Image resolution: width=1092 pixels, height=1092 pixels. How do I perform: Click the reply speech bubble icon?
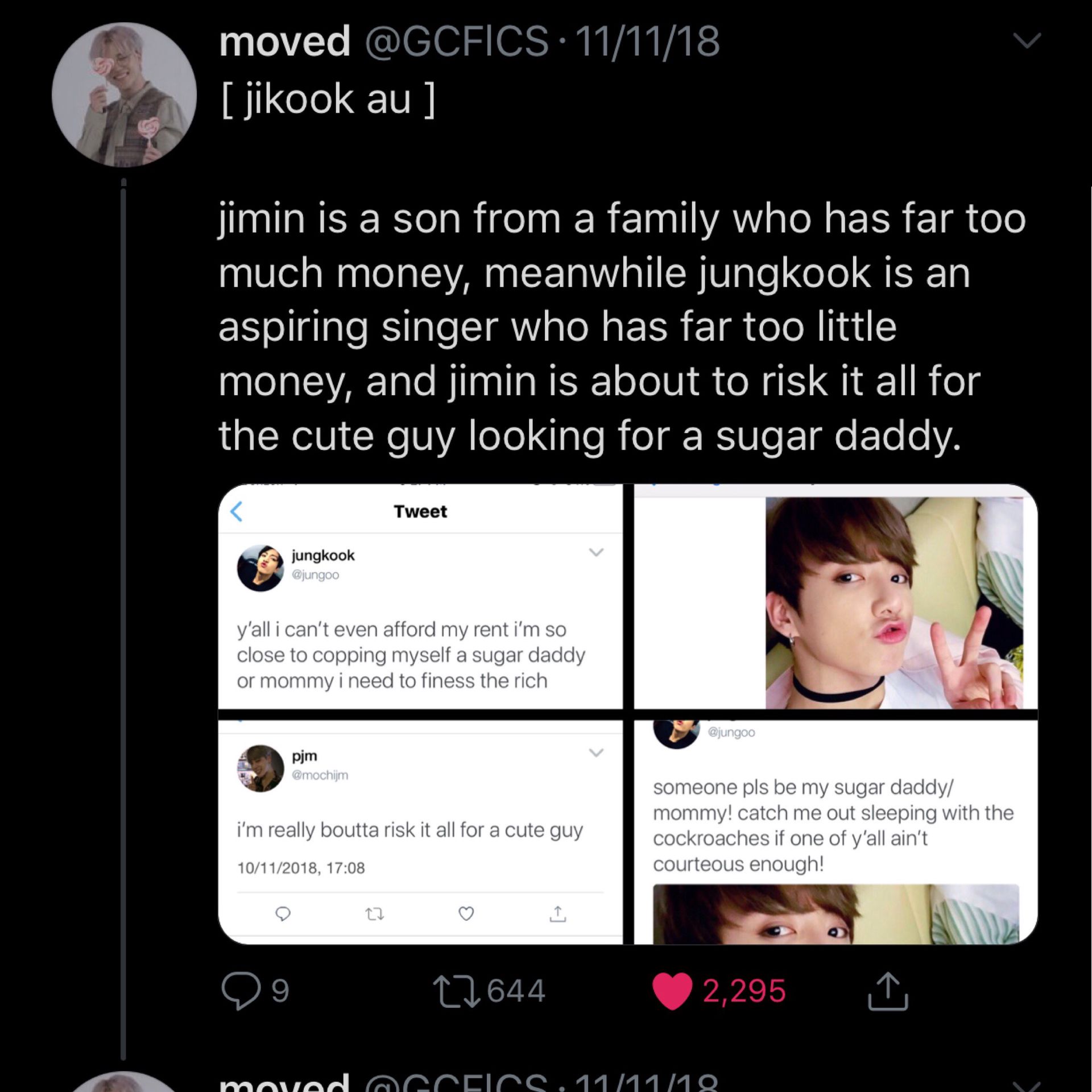[241, 990]
